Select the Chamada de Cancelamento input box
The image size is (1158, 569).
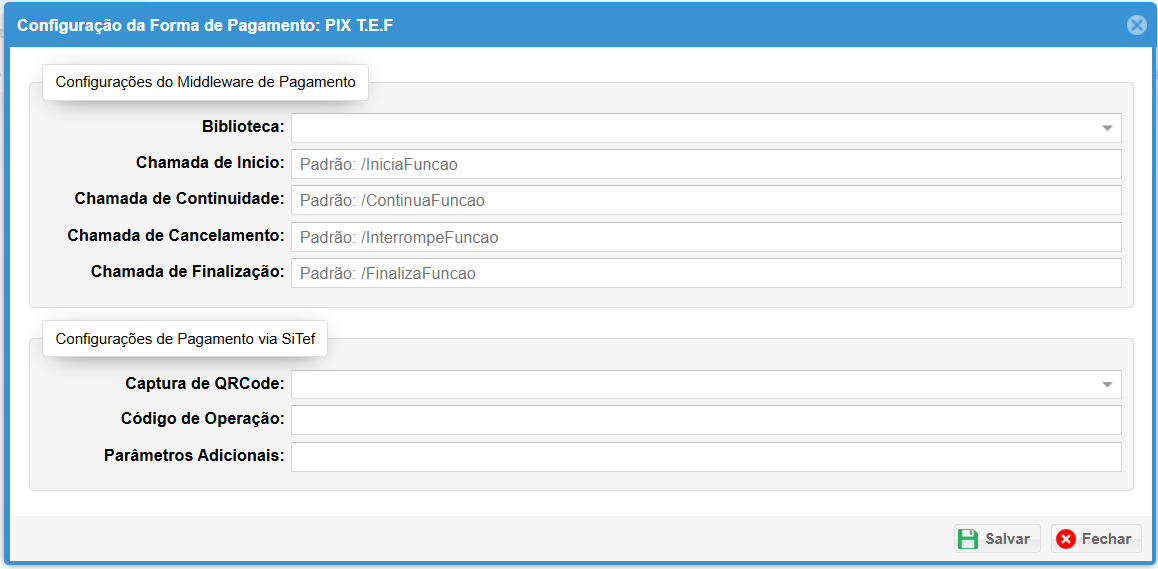706,238
